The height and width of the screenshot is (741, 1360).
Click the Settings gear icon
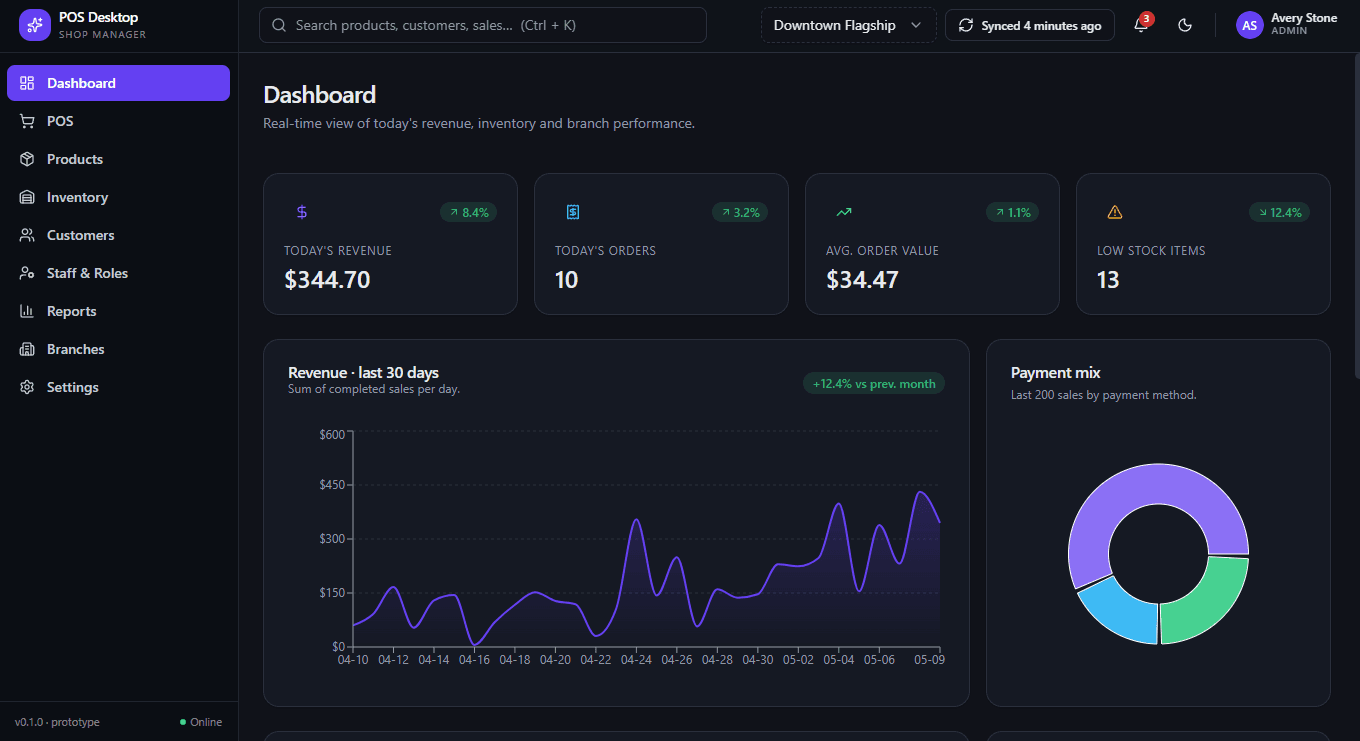click(x=27, y=387)
